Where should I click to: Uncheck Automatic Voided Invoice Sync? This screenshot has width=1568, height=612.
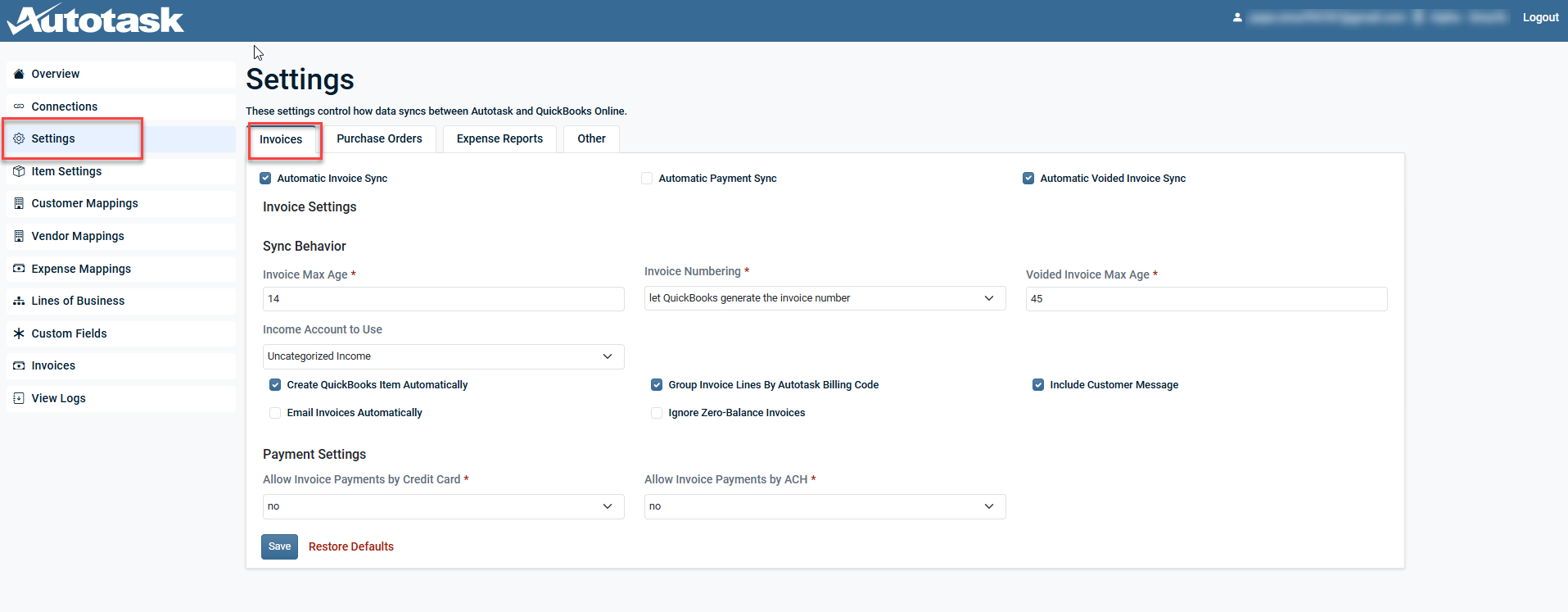click(x=1028, y=179)
